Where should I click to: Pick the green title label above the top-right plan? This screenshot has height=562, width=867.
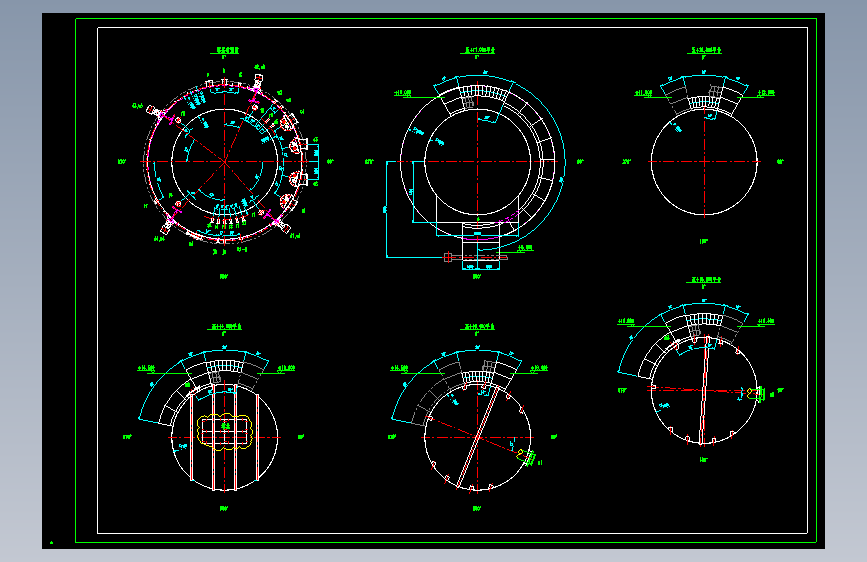[x=704, y=50]
